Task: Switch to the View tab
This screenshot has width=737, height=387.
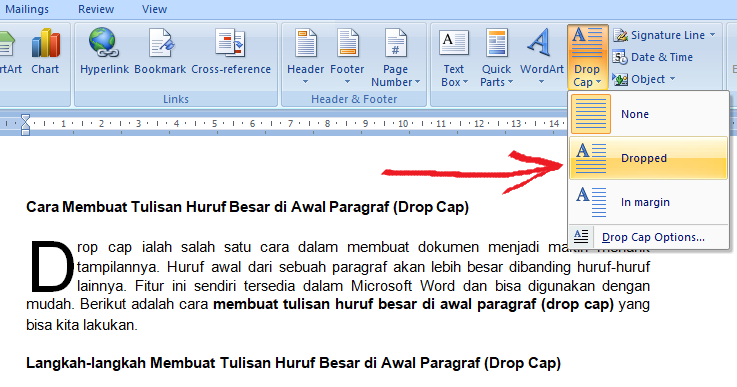Action: (x=154, y=9)
